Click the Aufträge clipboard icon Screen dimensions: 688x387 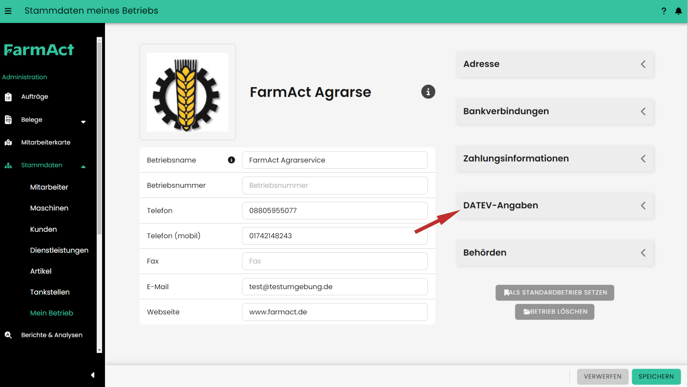point(8,97)
